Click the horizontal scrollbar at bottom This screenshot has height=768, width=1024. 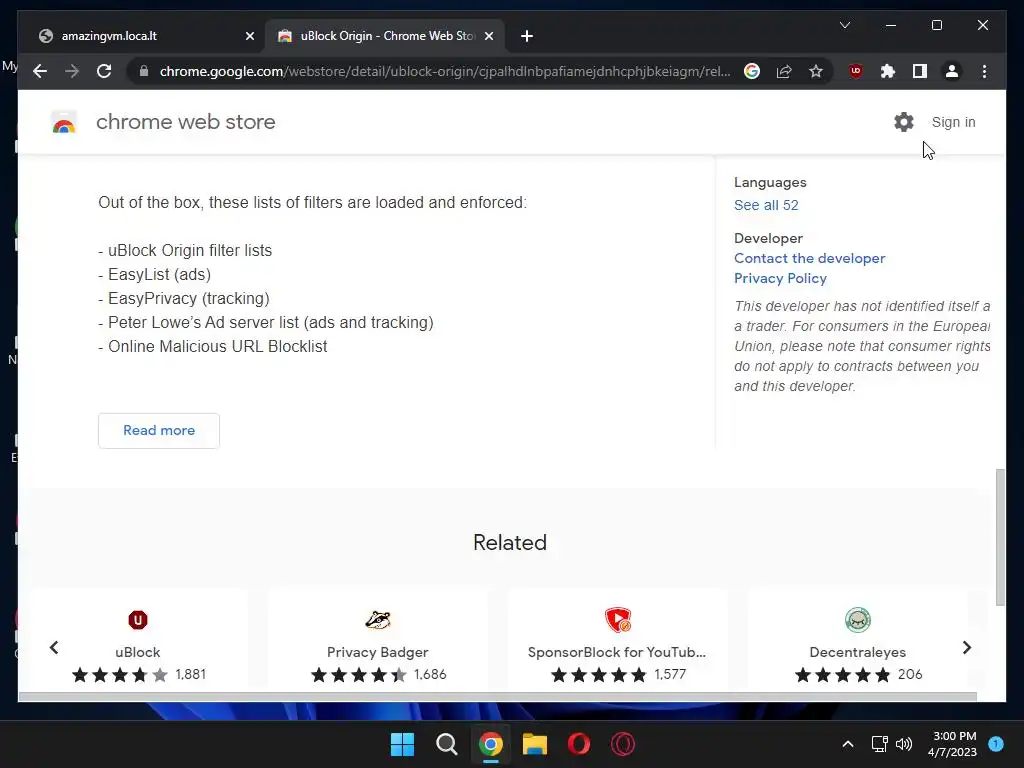click(x=498, y=697)
